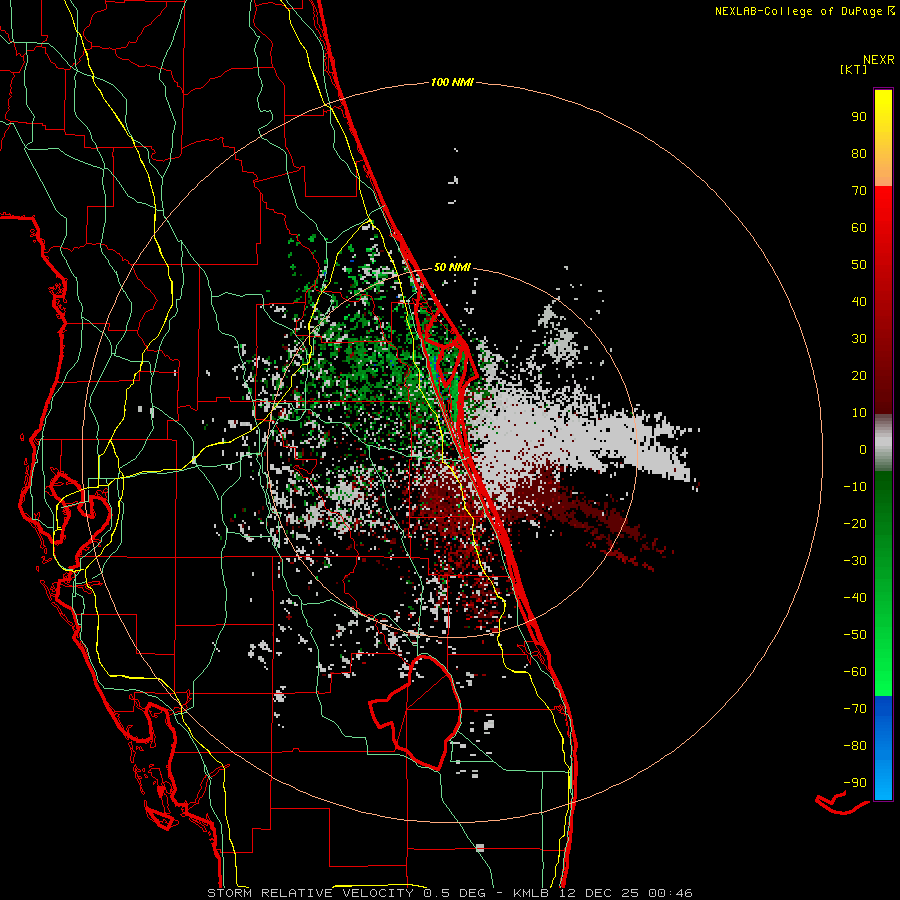This screenshot has width=900, height=900.
Task: Click the positive 50 legend value
Action: [x=859, y=265]
